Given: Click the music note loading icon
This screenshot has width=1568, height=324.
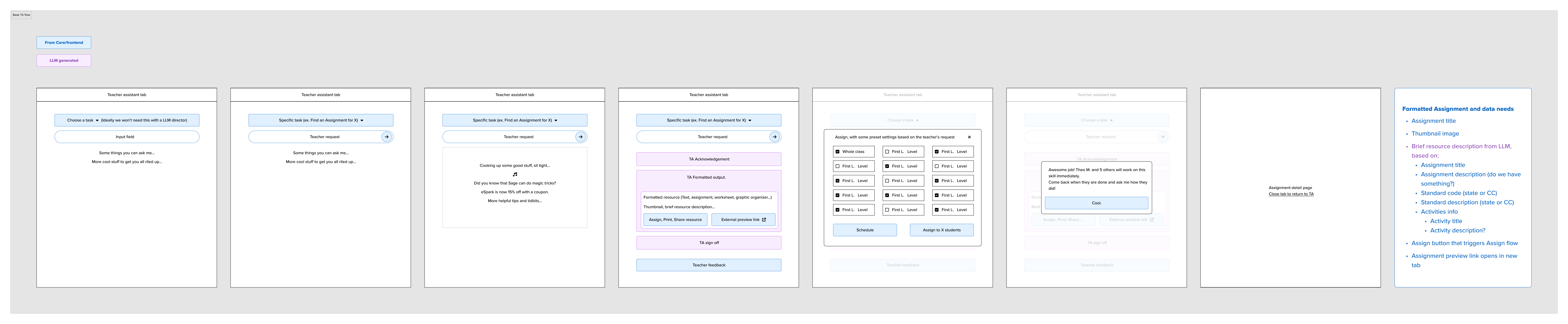Looking at the screenshot, I should coord(515,174).
